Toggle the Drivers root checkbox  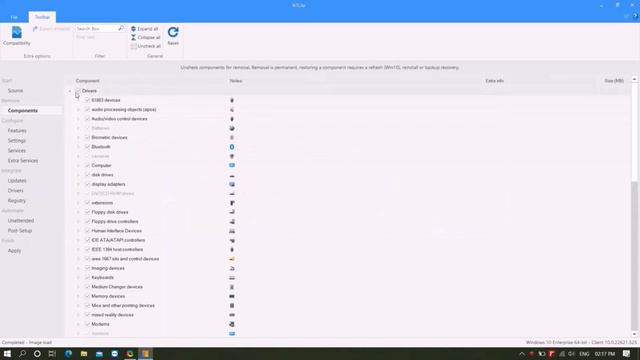(78, 91)
